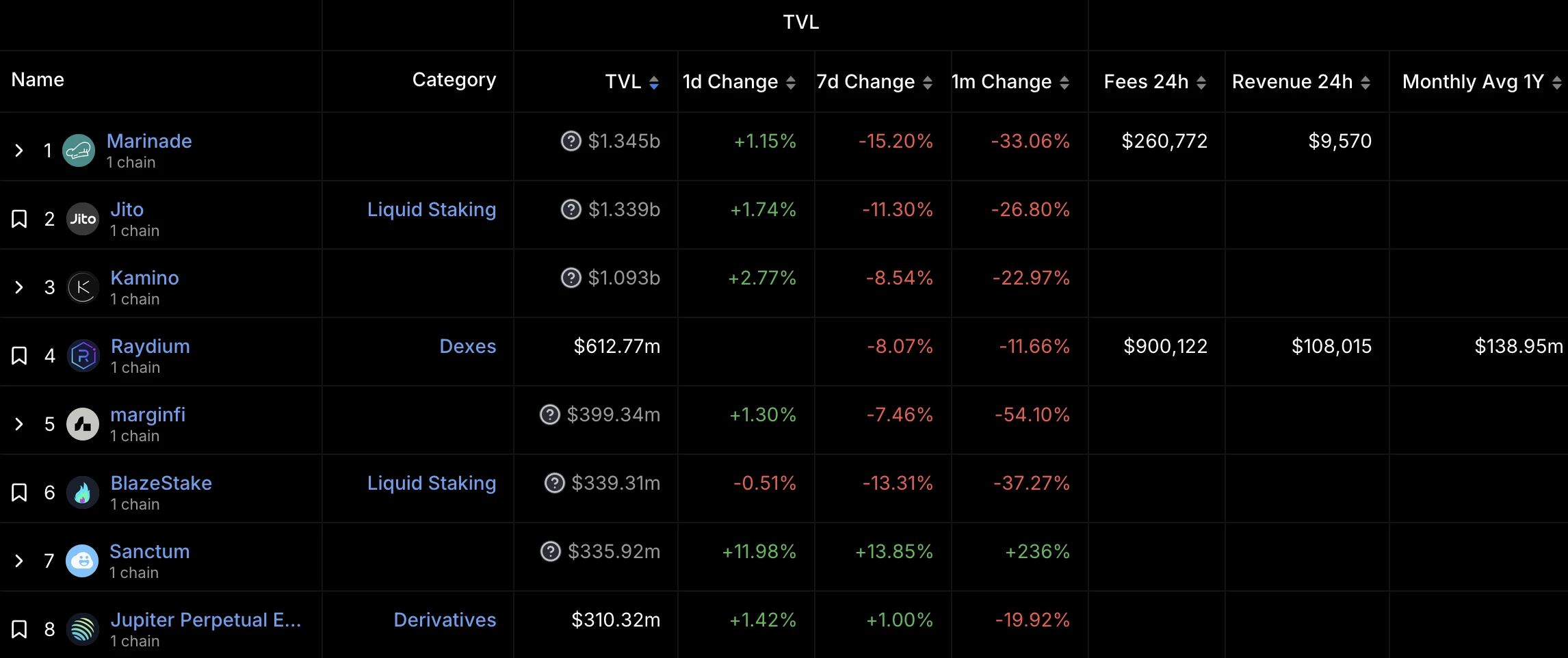Expand the marginfi row
1568x658 pixels.
(19, 424)
